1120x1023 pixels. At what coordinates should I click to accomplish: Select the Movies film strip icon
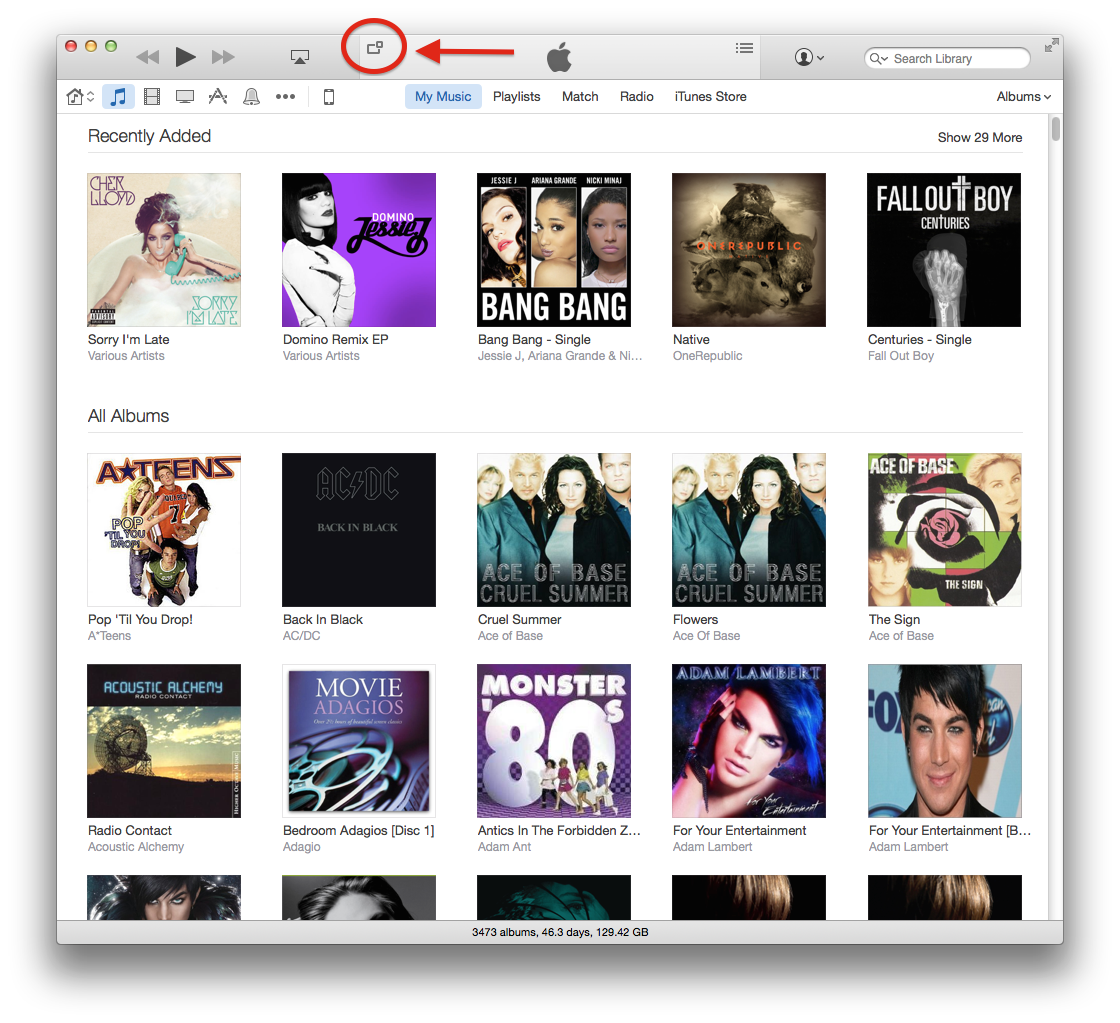point(151,96)
